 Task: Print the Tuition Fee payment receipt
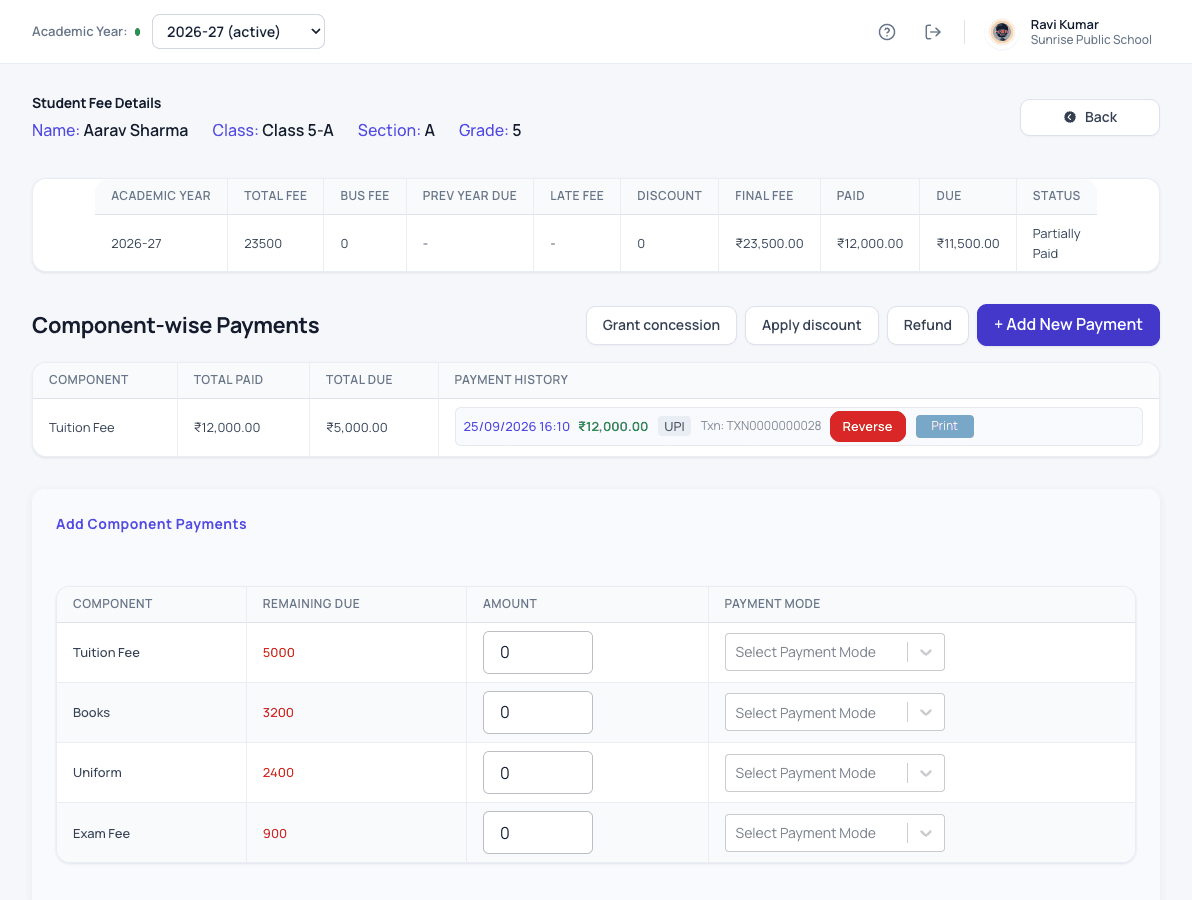click(x=944, y=426)
